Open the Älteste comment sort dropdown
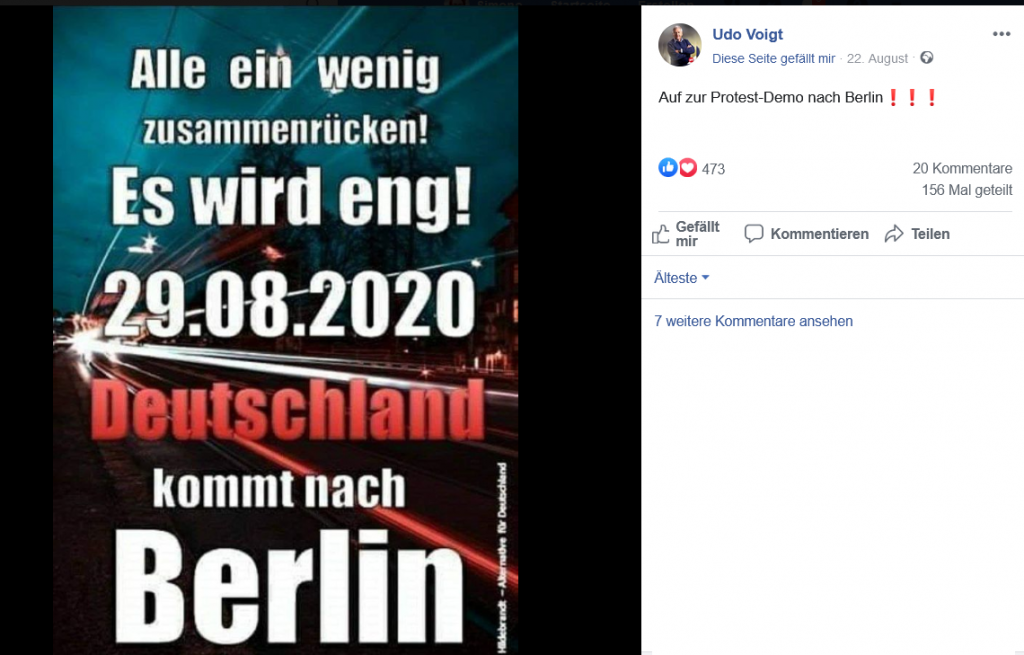This screenshot has width=1024, height=655. [x=681, y=278]
